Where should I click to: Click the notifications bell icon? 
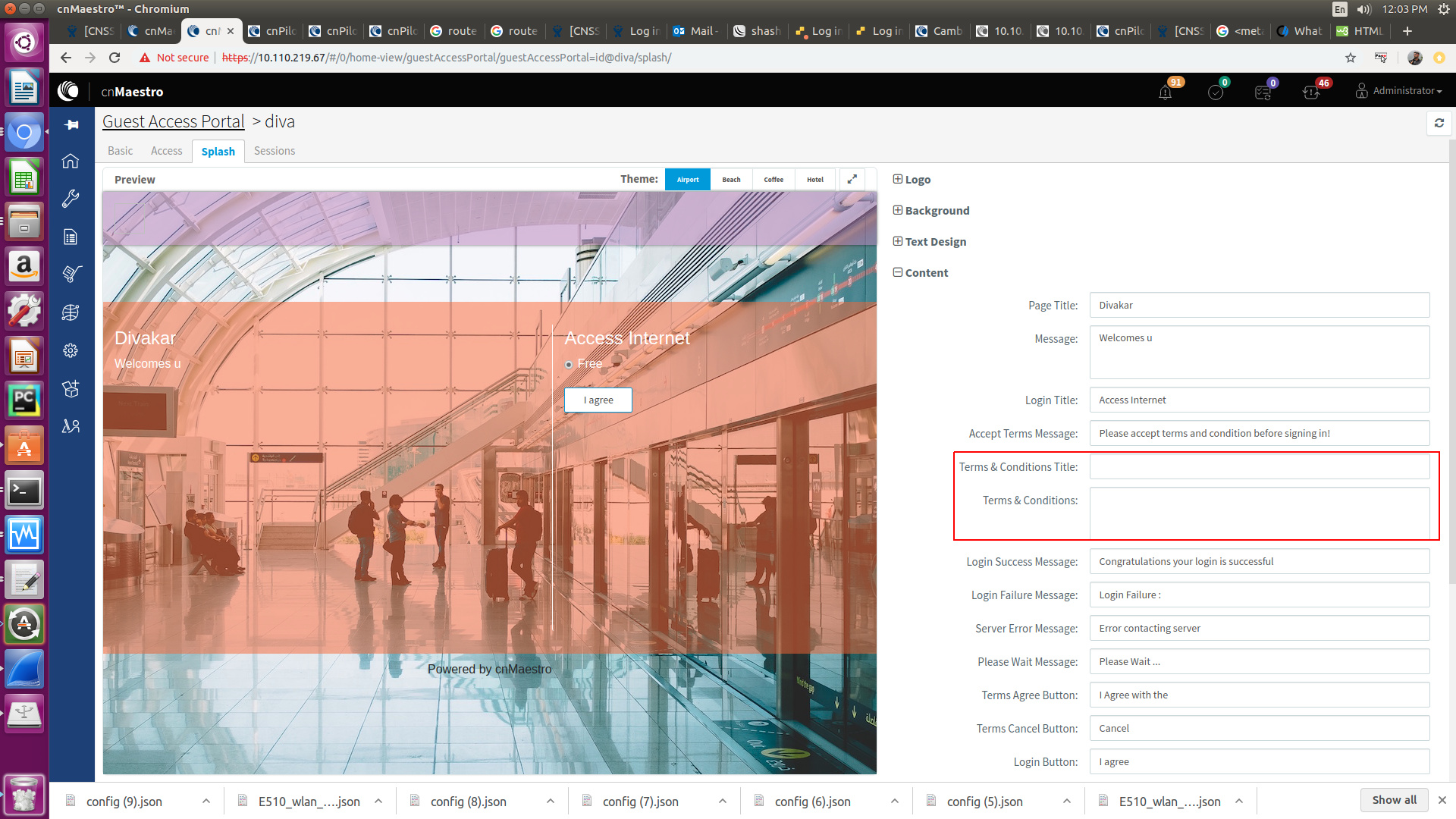[x=1165, y=92]
